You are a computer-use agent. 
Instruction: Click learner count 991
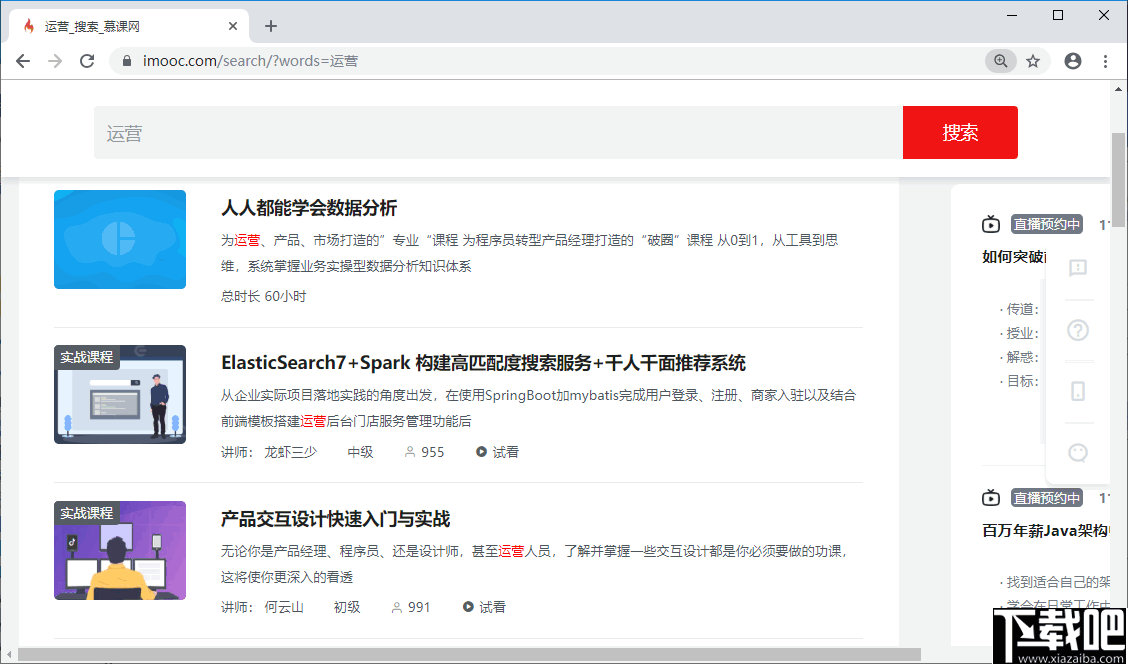pyautogui.click(x=419, y=607)
